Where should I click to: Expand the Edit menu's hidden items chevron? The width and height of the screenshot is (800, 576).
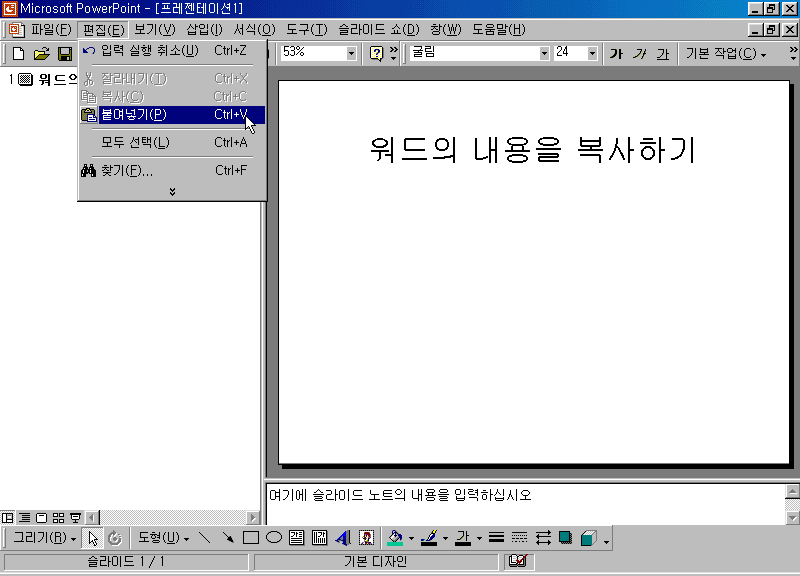pyautogui.click(x=172, y=192)
